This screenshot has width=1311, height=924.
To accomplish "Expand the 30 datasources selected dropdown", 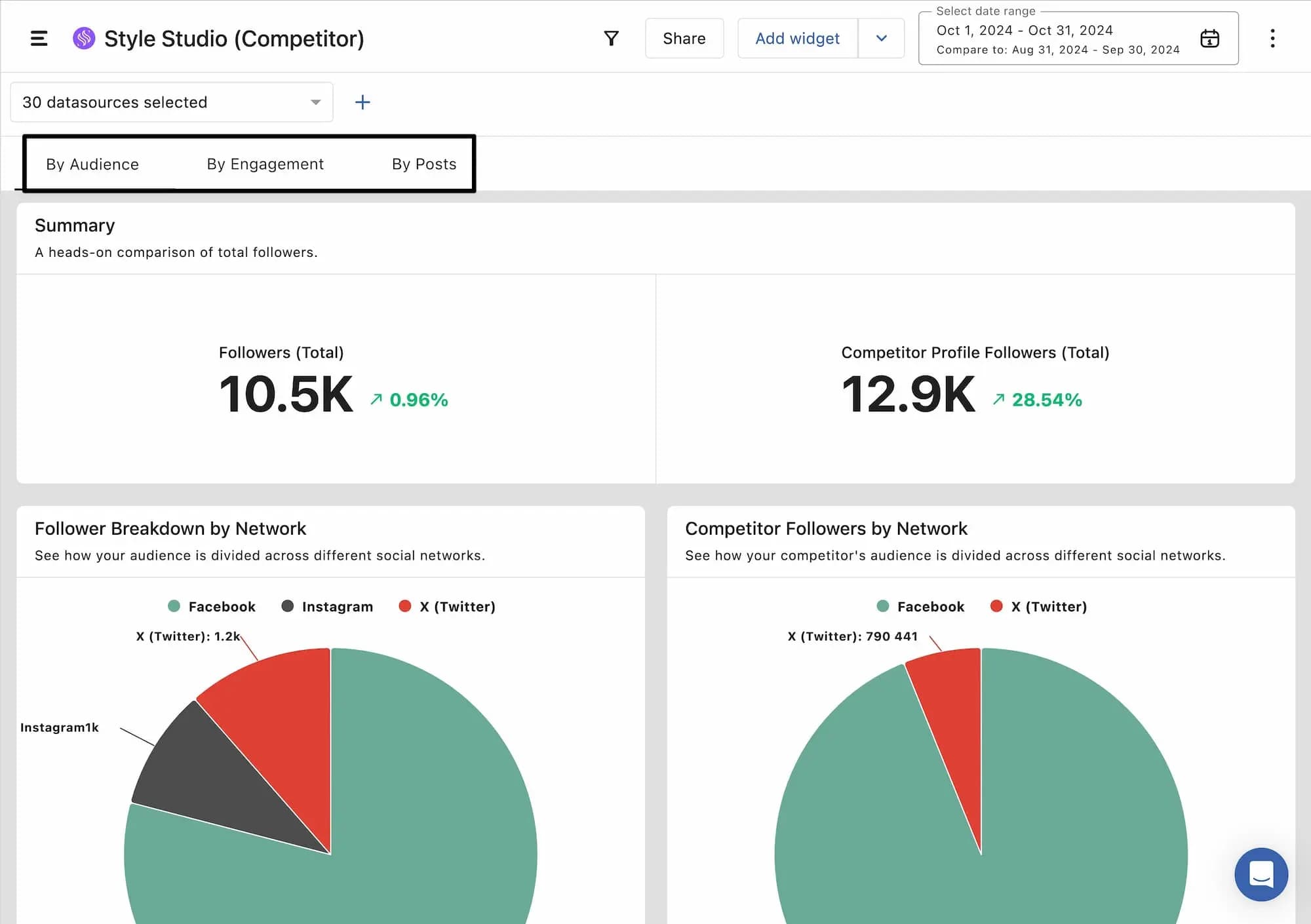I will [172, 102].
